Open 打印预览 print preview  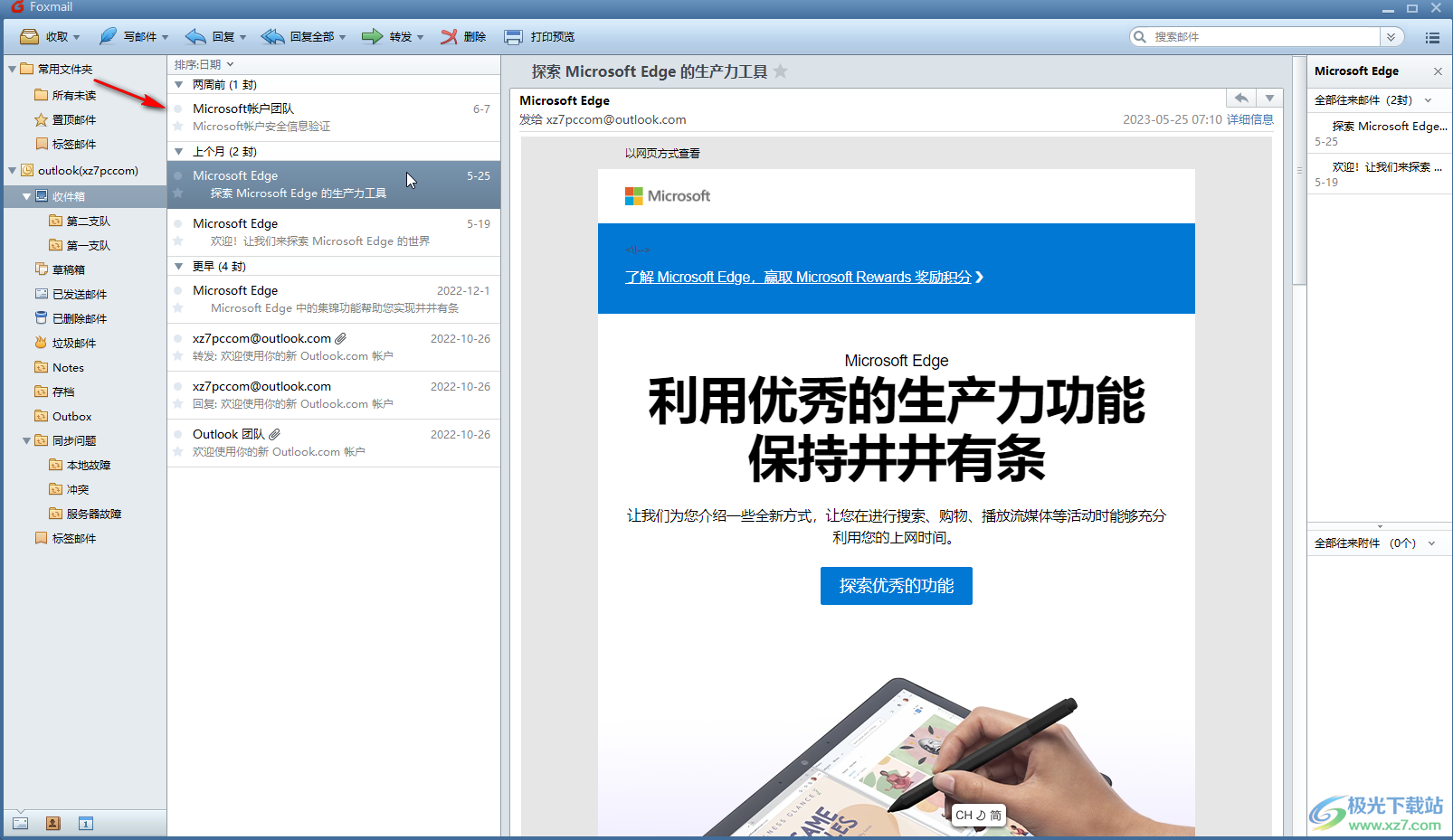click(539, 37)
